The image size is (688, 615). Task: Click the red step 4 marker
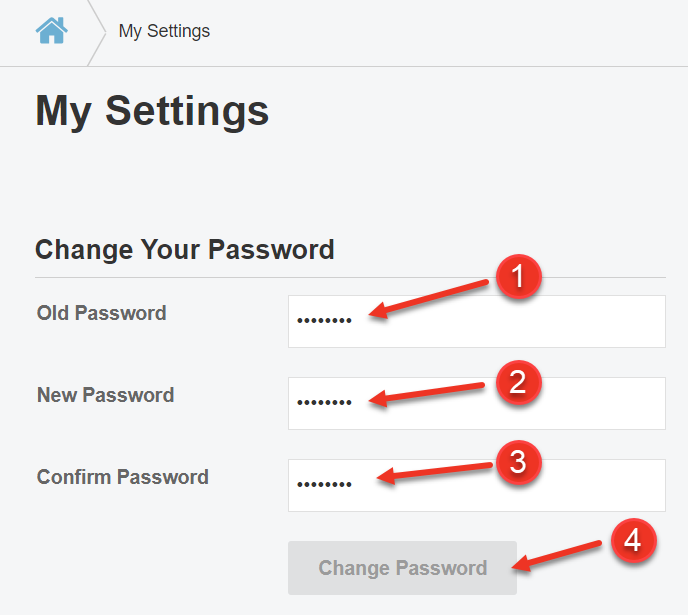632,541
